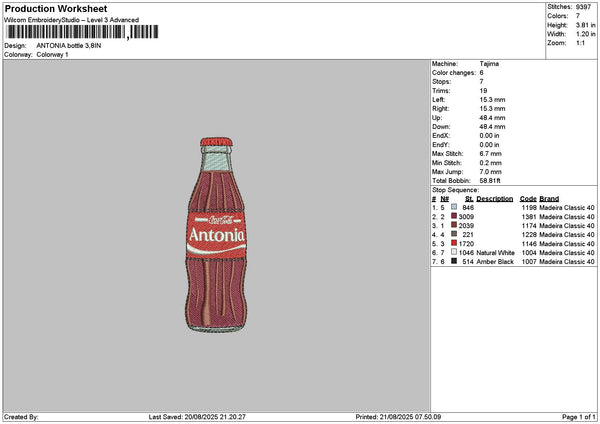
Task: Click the Total Bobbin value 58.81ft
Action: (490, 181)
